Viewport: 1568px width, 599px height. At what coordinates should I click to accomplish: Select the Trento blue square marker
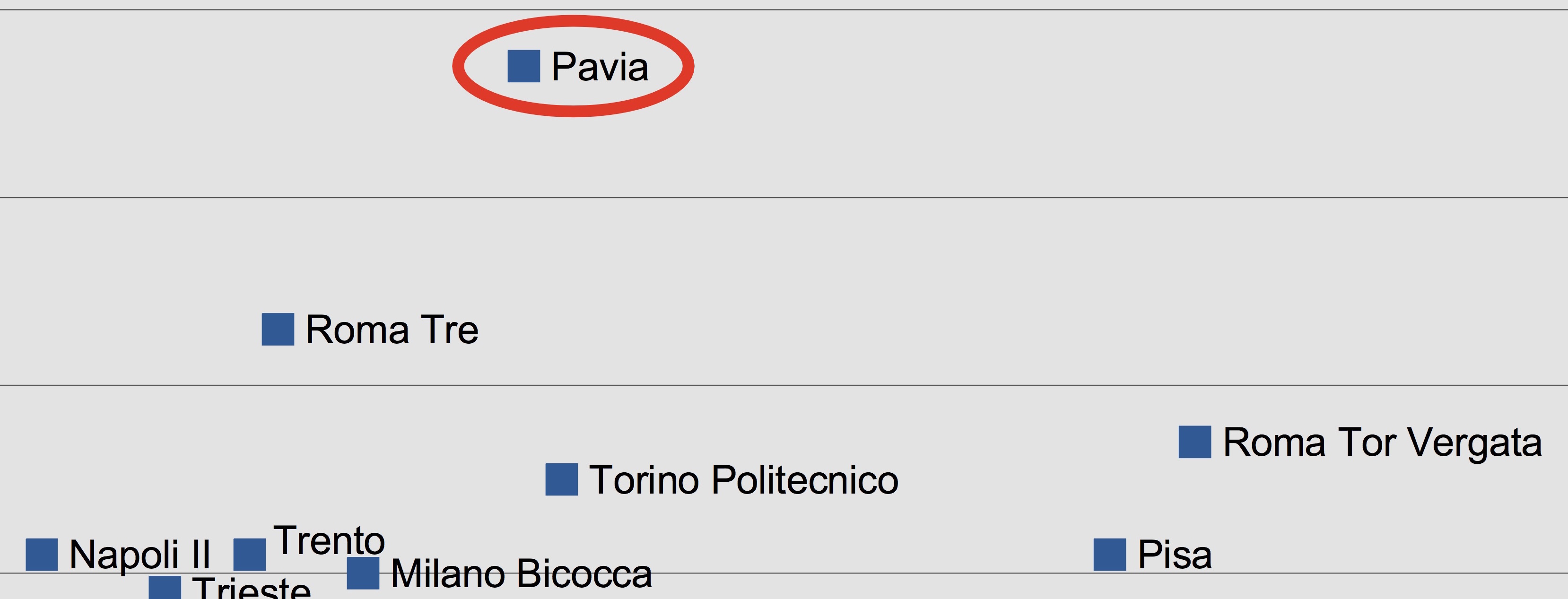tap(250, 555)
